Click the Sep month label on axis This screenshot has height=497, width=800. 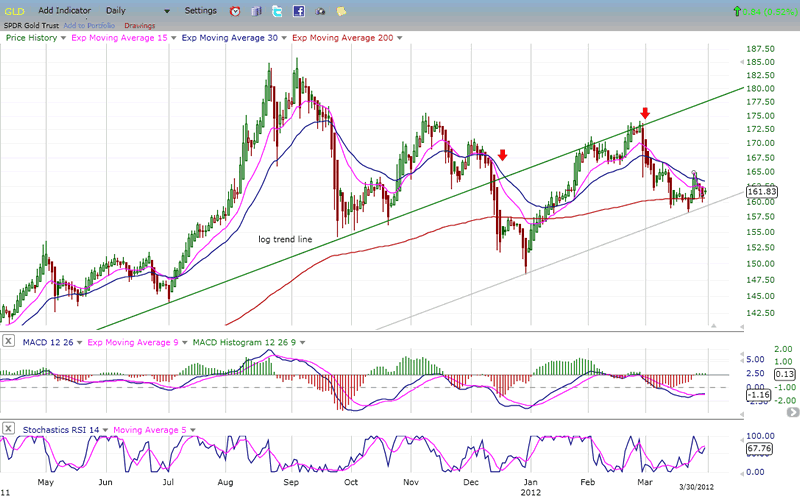click(291, 482)
